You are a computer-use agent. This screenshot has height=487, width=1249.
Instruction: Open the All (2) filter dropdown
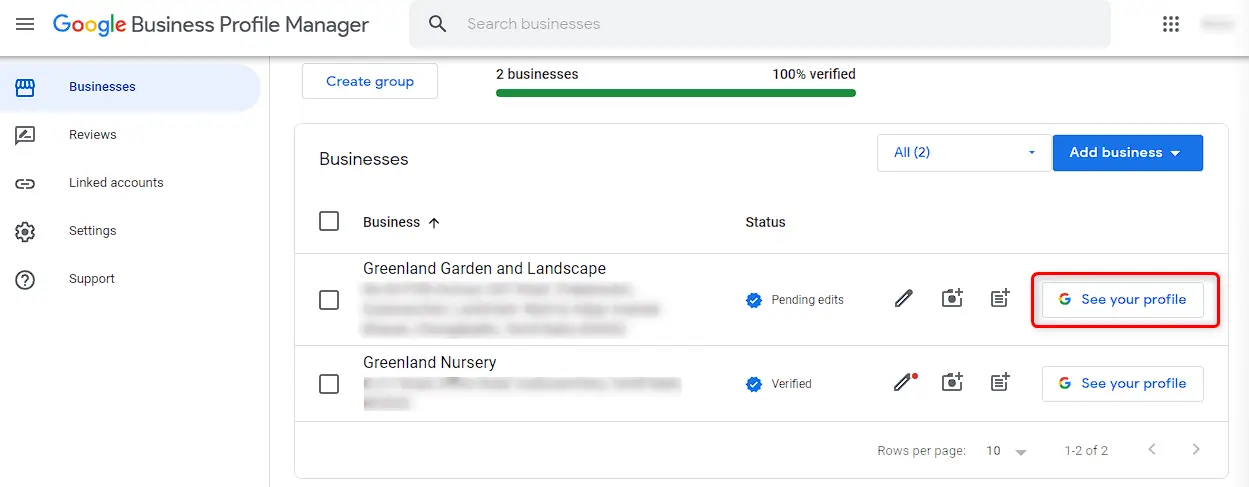[964, 153]
